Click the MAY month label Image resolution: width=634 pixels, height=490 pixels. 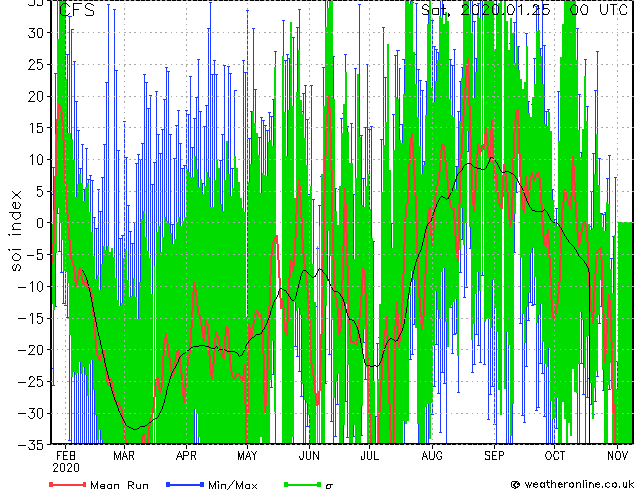247,456
